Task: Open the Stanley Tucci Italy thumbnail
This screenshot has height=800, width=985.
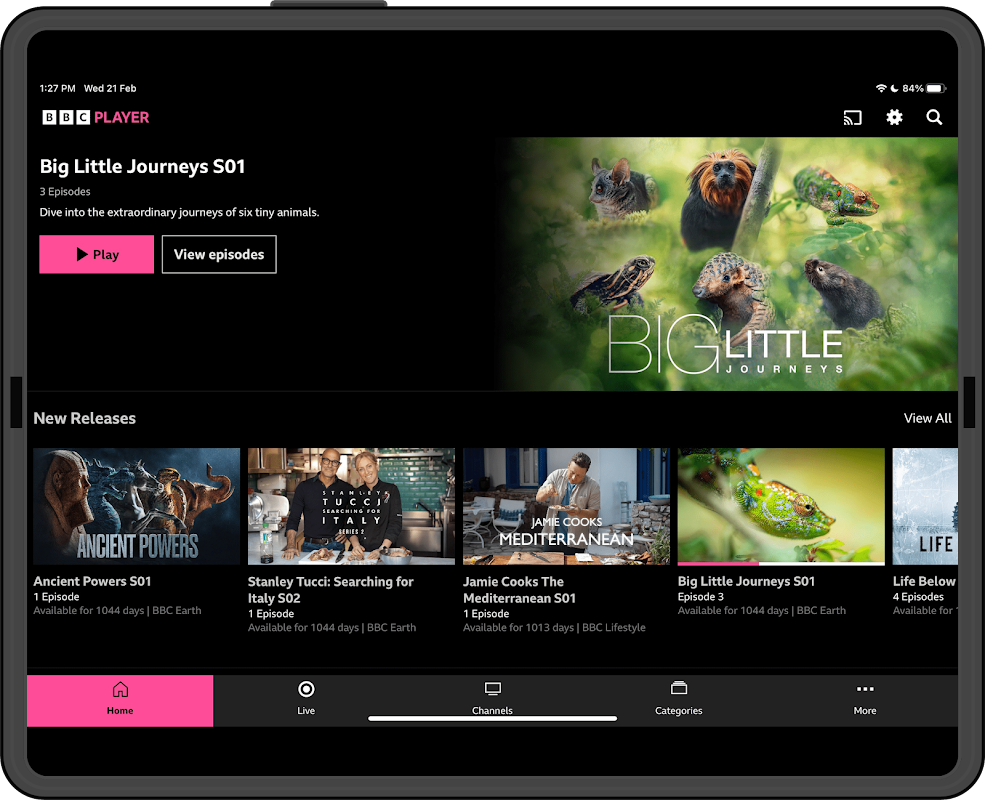Action: 351,506
